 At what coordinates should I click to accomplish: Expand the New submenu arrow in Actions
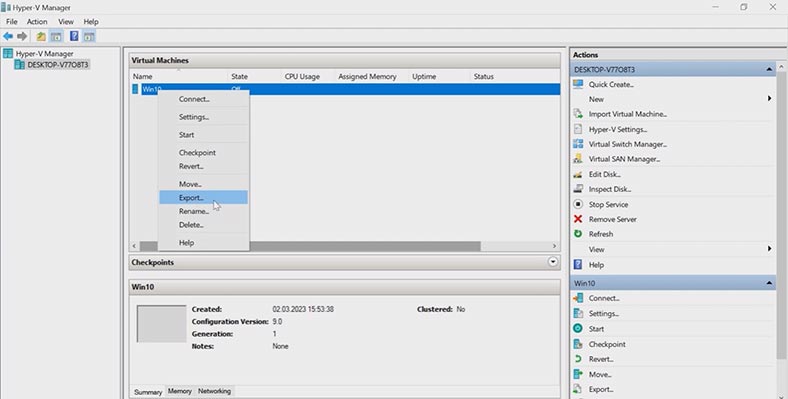tap(769, 98)
